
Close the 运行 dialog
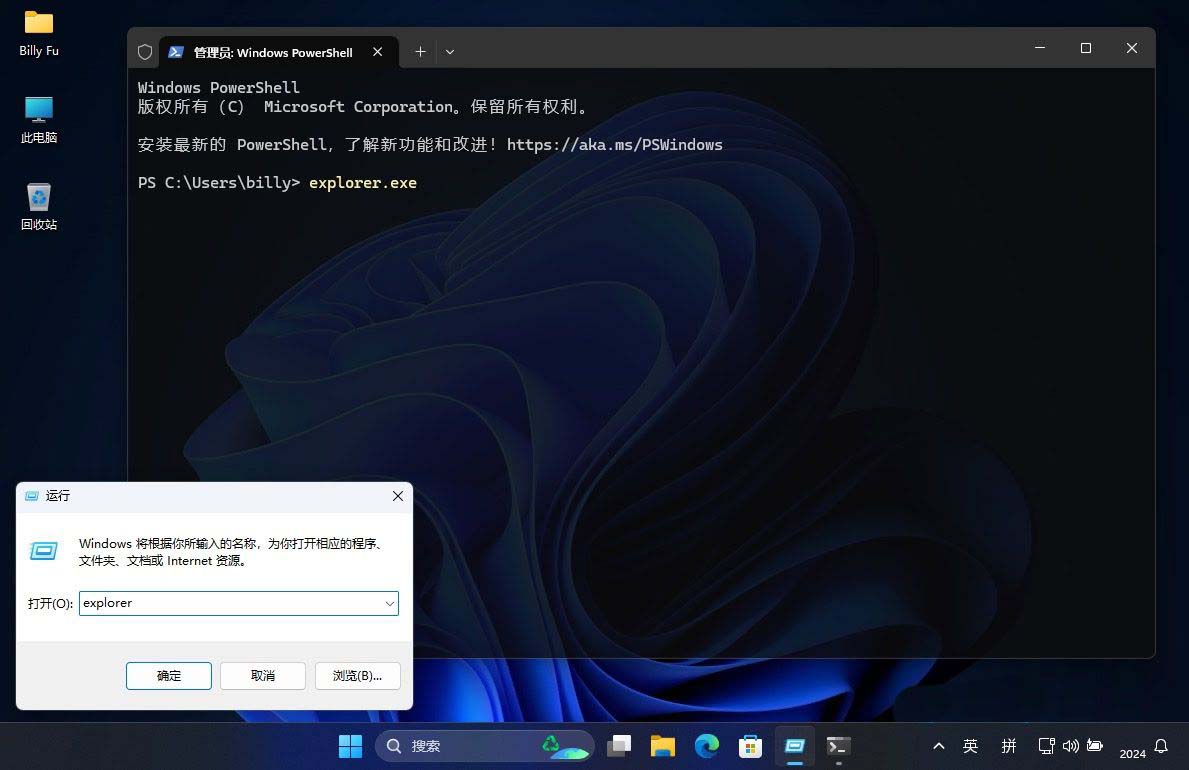point(397,495)
